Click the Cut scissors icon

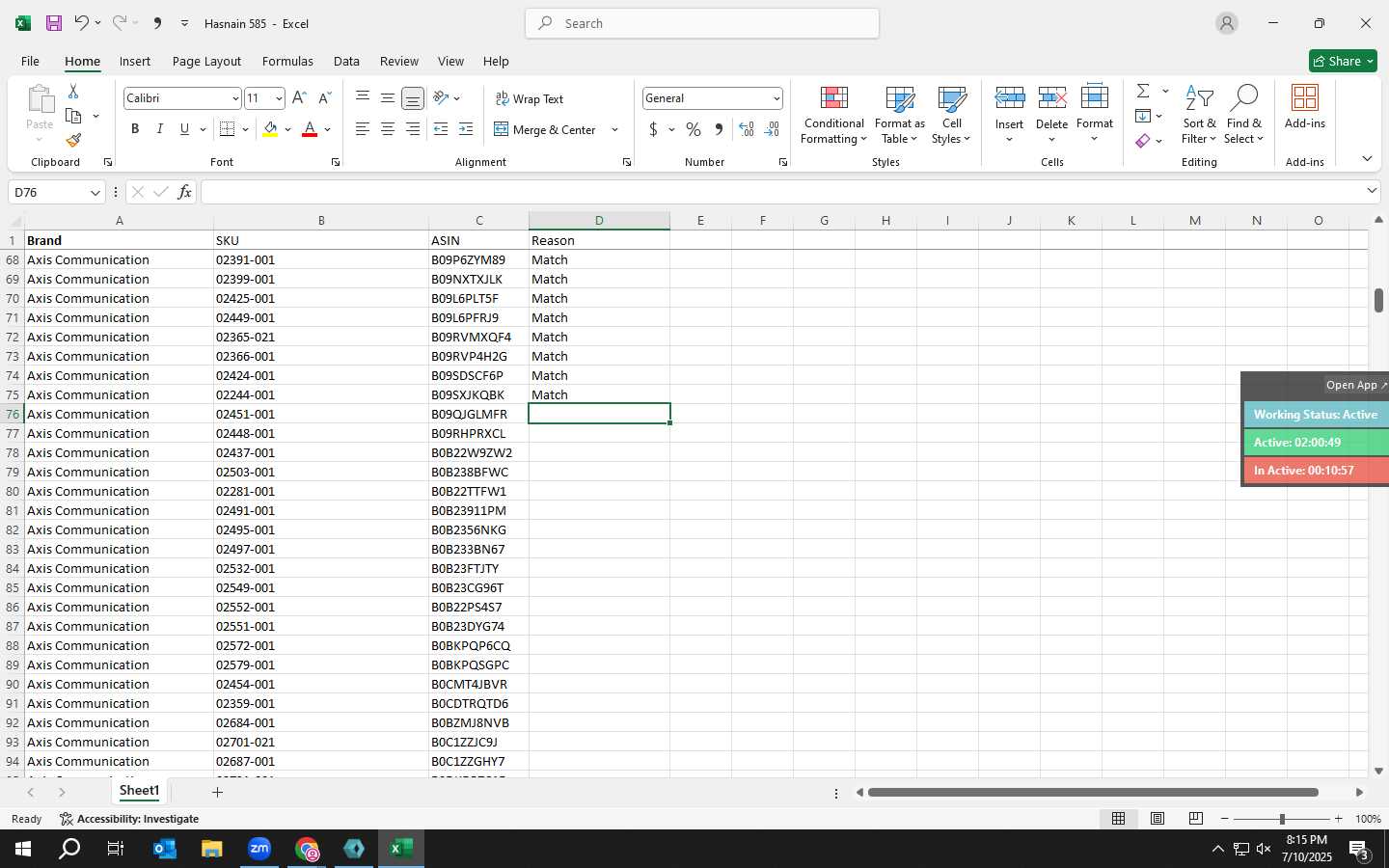tap(73, 91)
